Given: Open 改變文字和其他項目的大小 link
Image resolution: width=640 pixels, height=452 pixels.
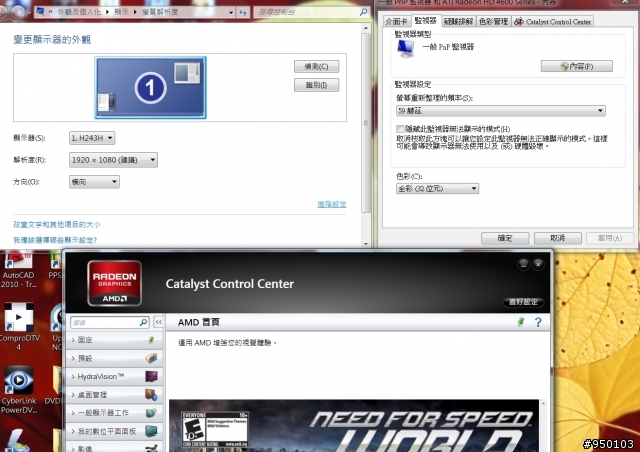Looking at the screenshot, I should pyautogui.click(x=56, y=225).
